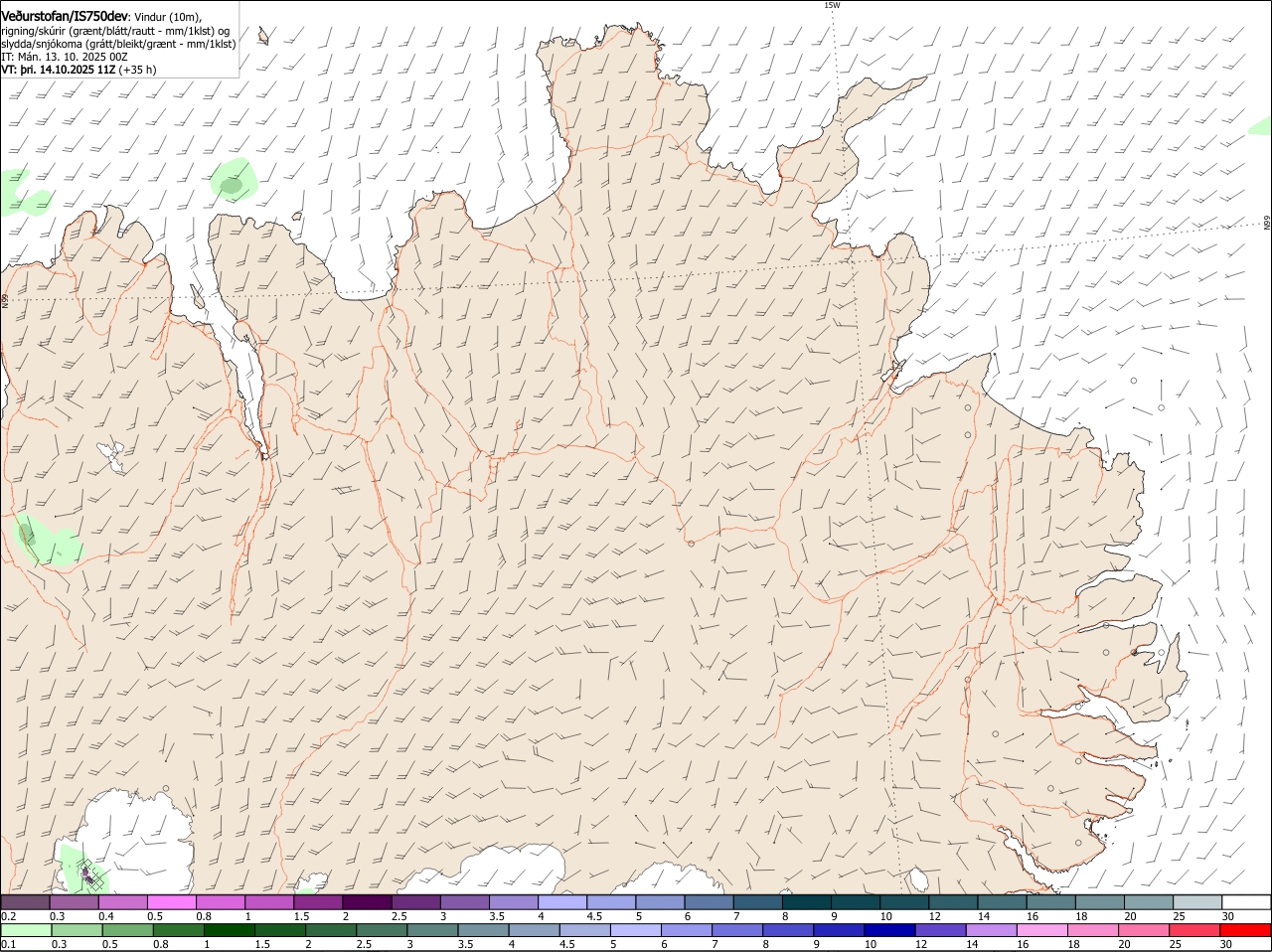Screen dimensions: 1272x952
Task: Pick the bright pink swatch at 0.5, upper legend
Action: pos(171,902)
